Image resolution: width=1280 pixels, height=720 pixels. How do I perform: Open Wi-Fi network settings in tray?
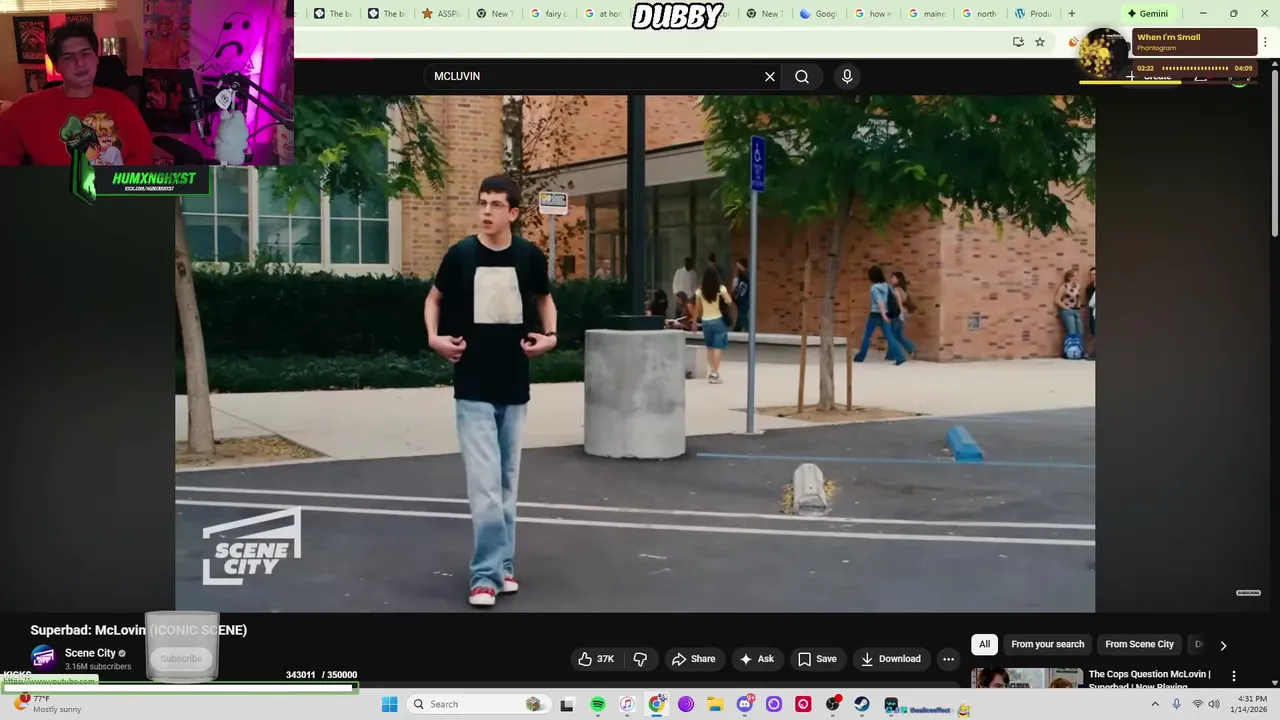[1197, 704]
